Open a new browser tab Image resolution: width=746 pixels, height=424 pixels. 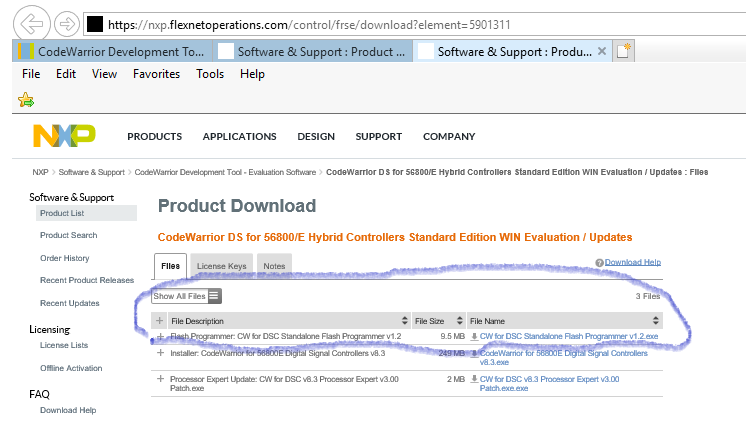point(624,51)
